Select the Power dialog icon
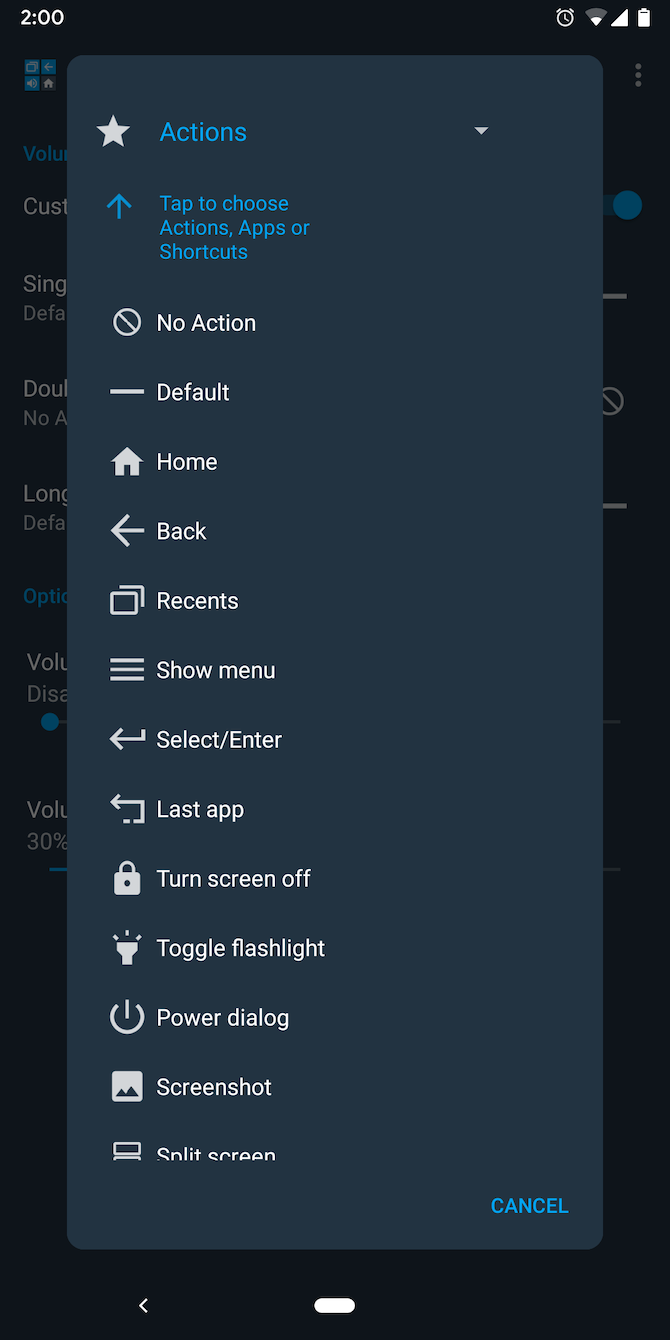The width and height of the screenshot is (670, 1340). pos(126,1017)
